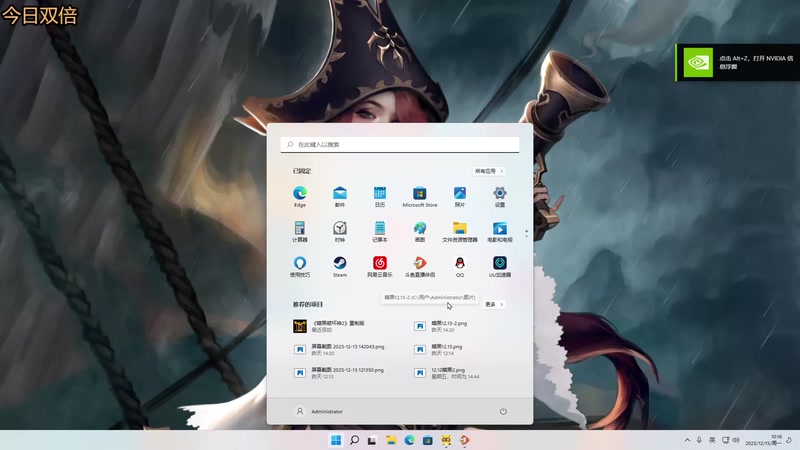Open the taskbar clock and date

coord(763,440)
